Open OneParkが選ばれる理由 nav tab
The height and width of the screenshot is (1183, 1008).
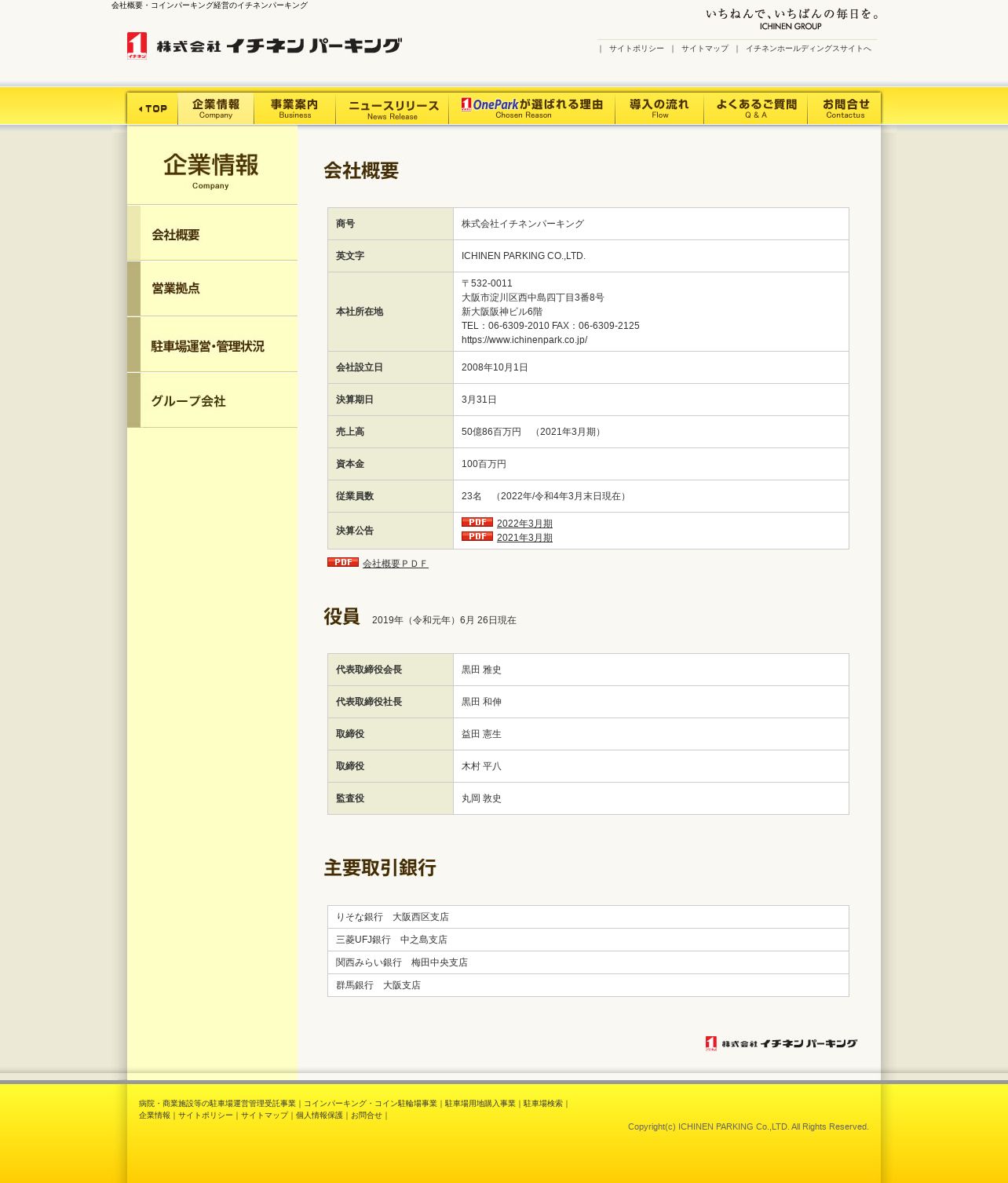point(532,108)
